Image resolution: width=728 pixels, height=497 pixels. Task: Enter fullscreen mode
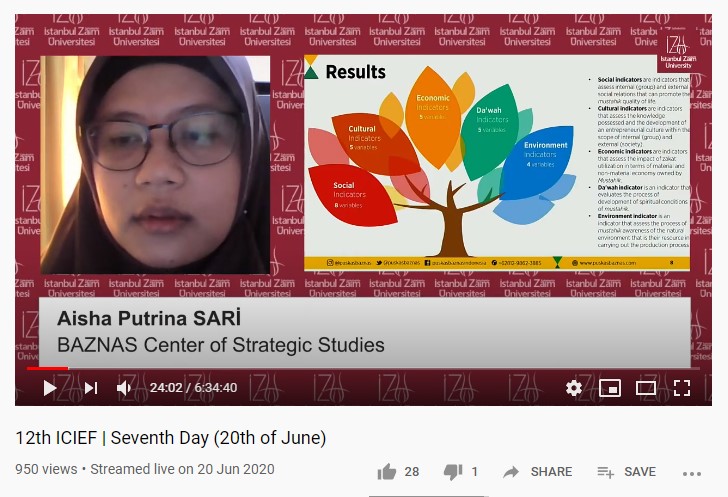point(682,388)
